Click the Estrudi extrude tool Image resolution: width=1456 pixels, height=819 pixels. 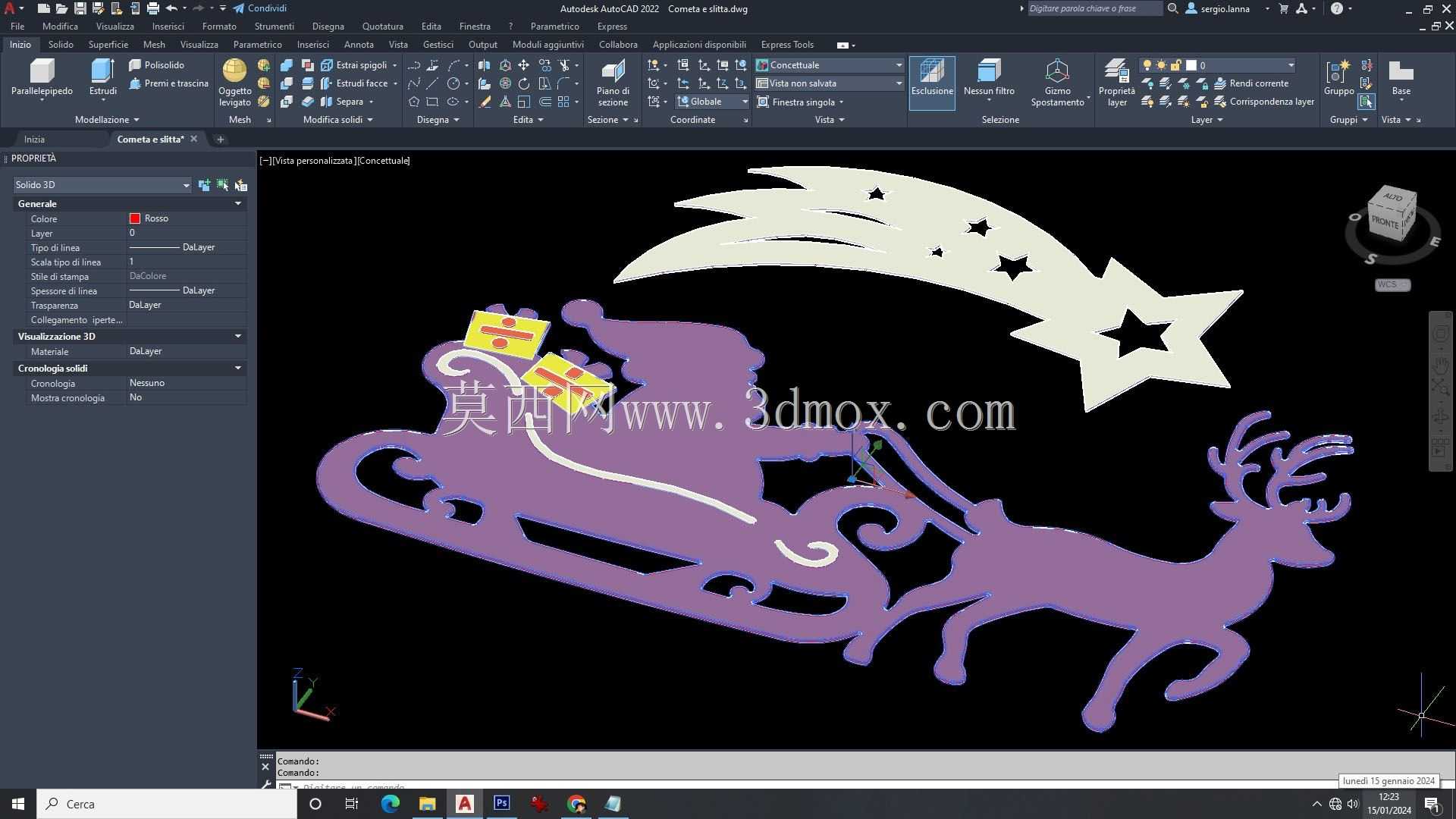(x=102, y=78)
